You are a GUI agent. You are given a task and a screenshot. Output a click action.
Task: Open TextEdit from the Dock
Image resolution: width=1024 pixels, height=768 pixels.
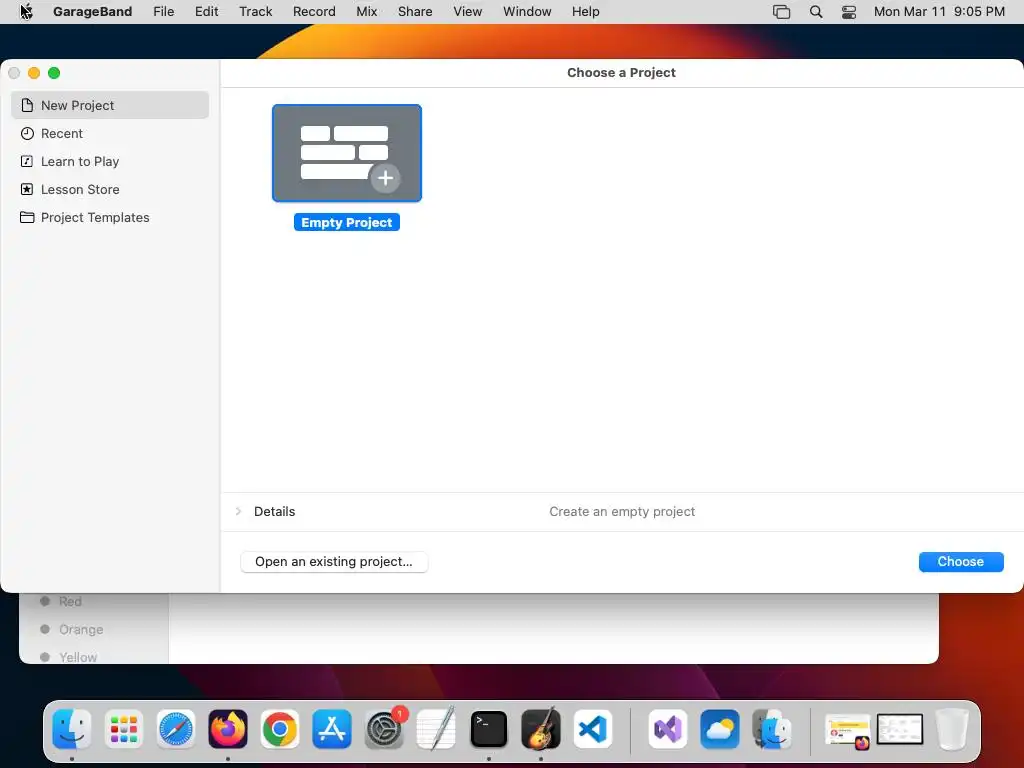pyautogui.click(x=436, y=728)
